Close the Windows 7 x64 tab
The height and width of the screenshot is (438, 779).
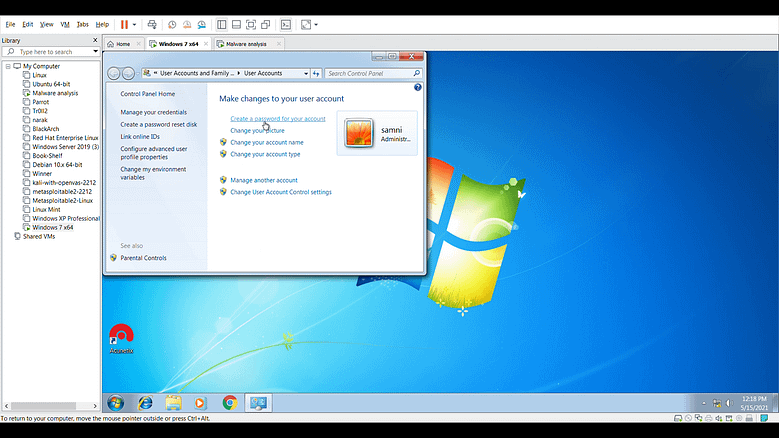(x=206, y=44)
